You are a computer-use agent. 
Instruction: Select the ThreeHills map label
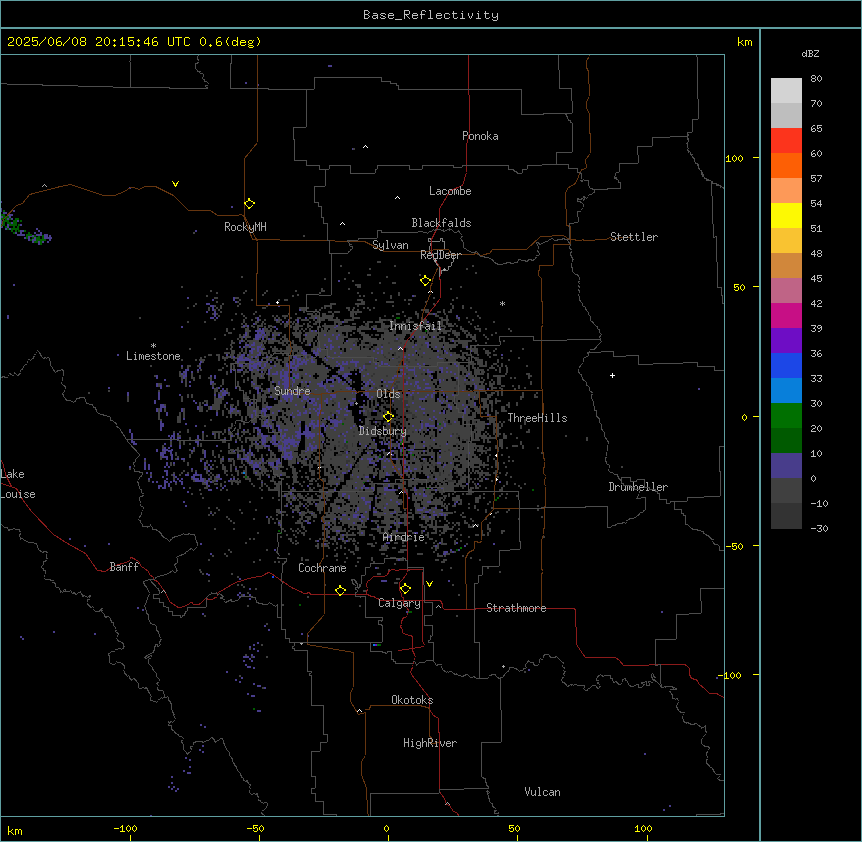537,418
